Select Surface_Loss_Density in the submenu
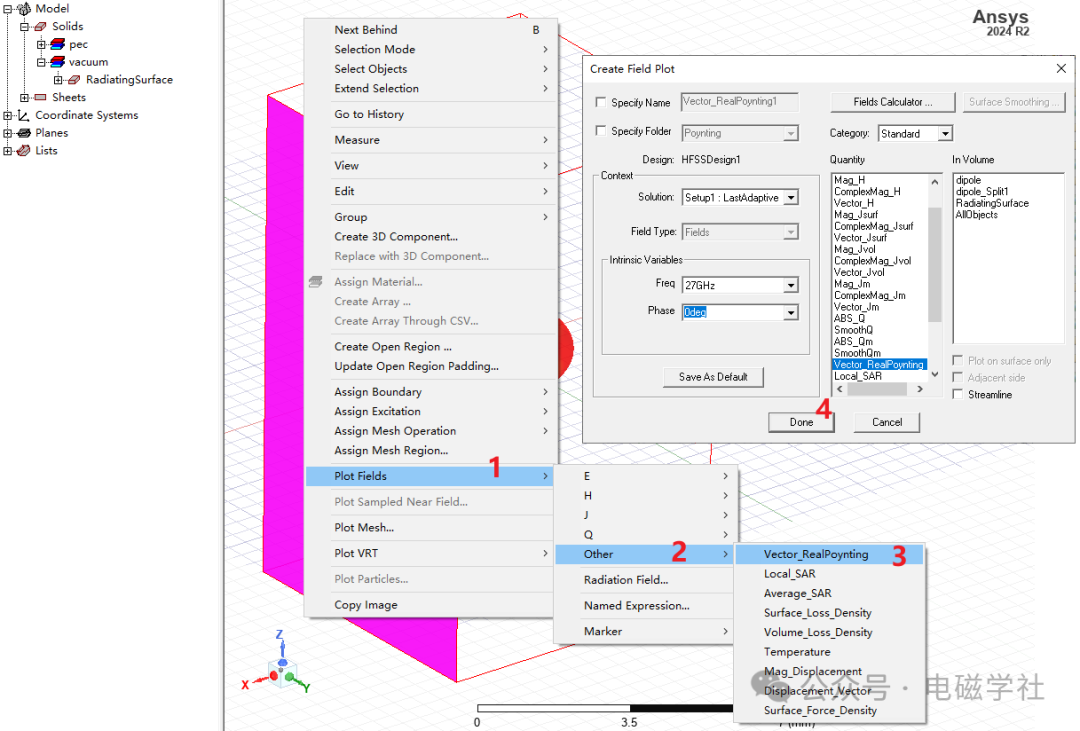Screen dimensions: 1080x731 coord(829,613)
